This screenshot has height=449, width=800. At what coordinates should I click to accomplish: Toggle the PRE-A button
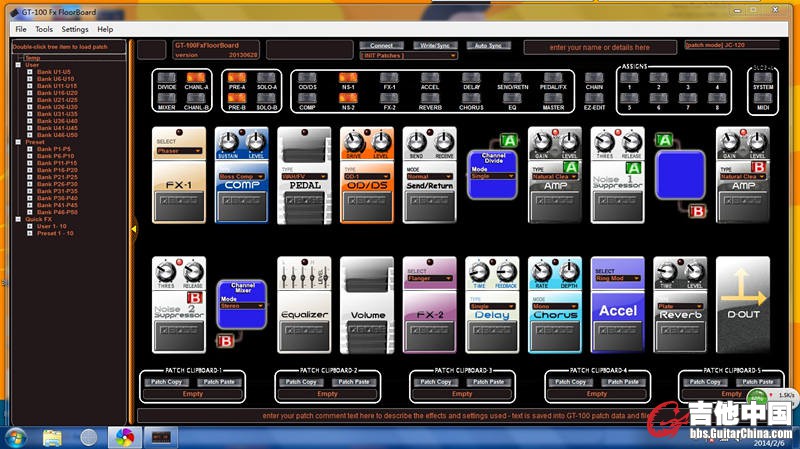tap(237, 78)
